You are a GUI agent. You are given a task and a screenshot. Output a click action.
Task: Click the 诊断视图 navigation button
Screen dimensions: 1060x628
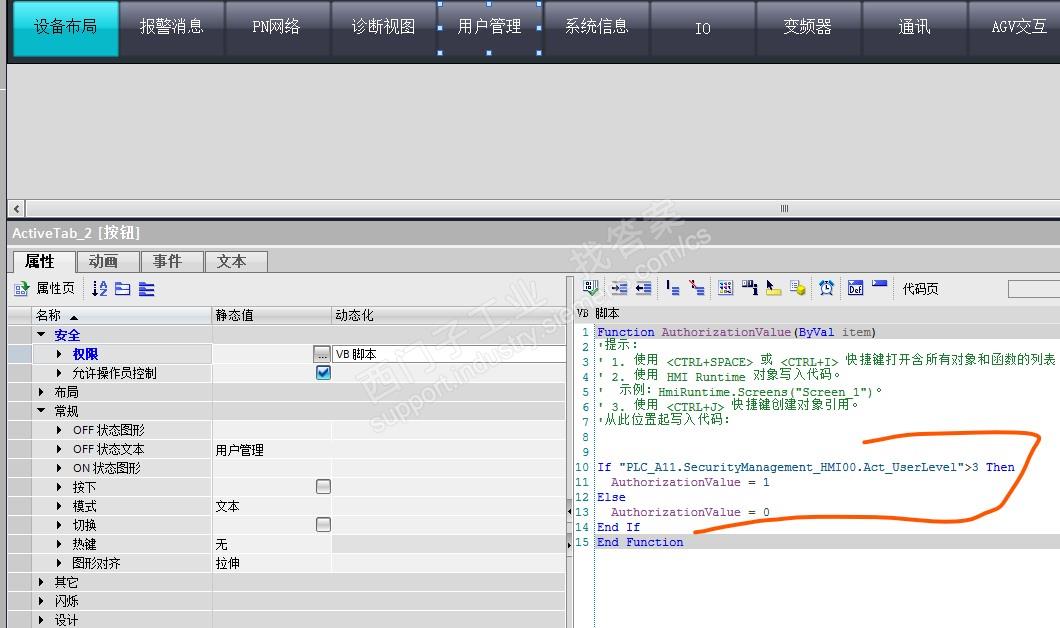click(x=383, y=27)
